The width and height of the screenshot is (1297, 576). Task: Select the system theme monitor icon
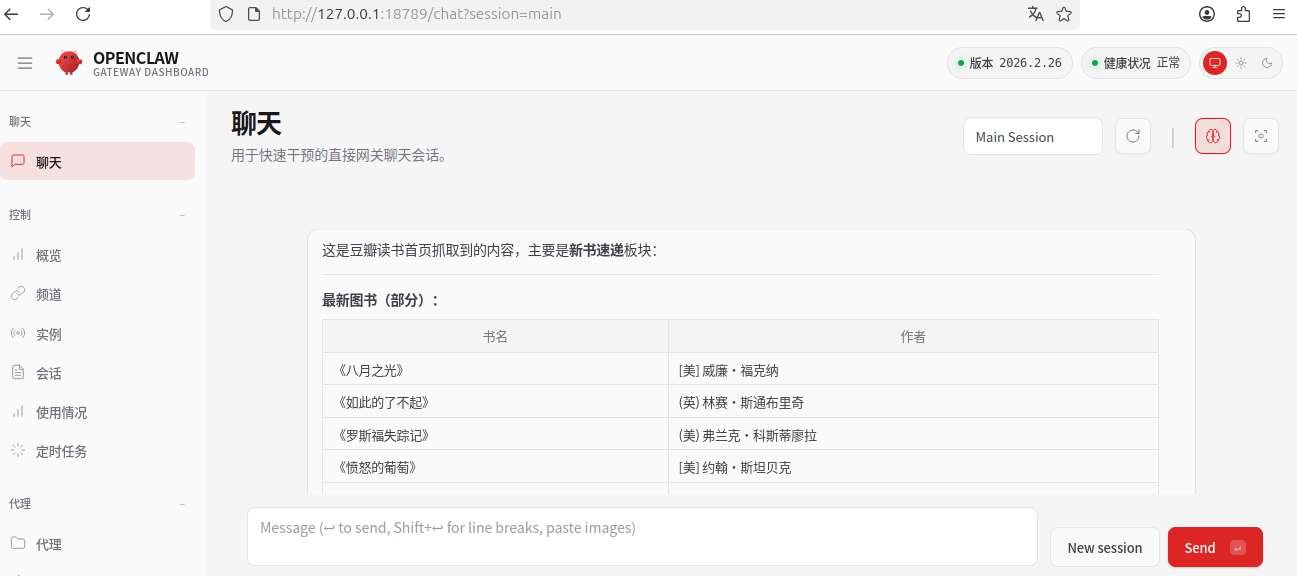point(1214,63)
